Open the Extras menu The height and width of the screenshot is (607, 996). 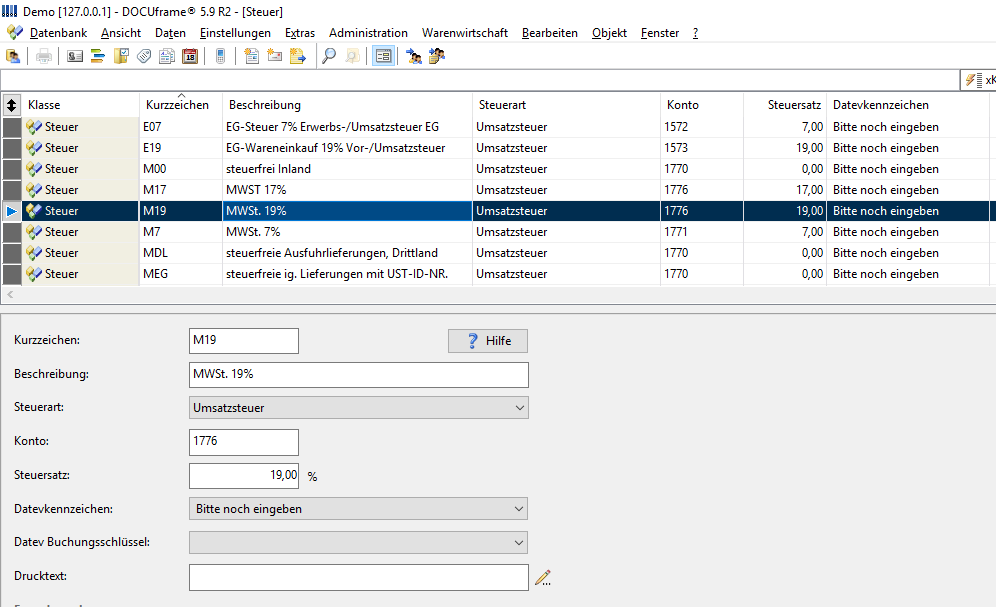click(x=300, y=33)
